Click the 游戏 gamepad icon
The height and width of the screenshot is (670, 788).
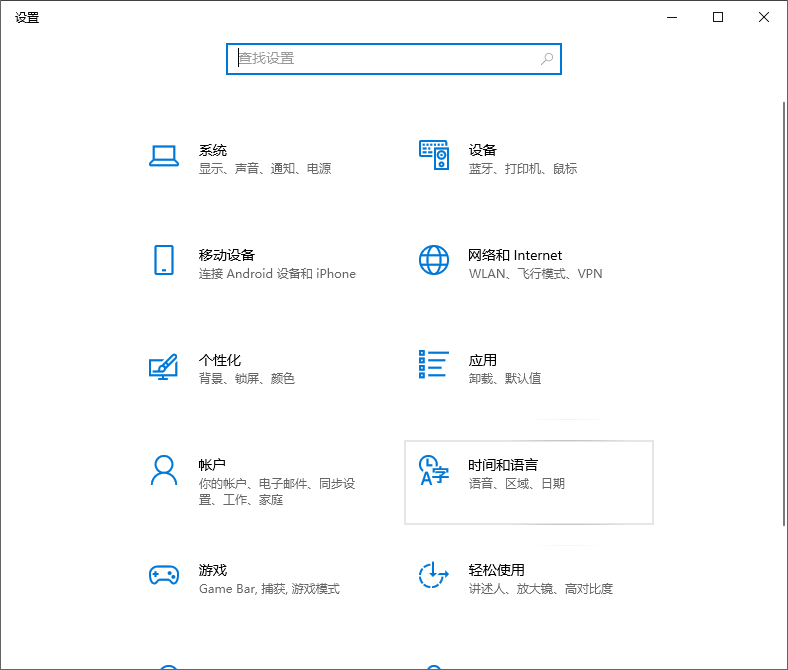pos(164,575)
